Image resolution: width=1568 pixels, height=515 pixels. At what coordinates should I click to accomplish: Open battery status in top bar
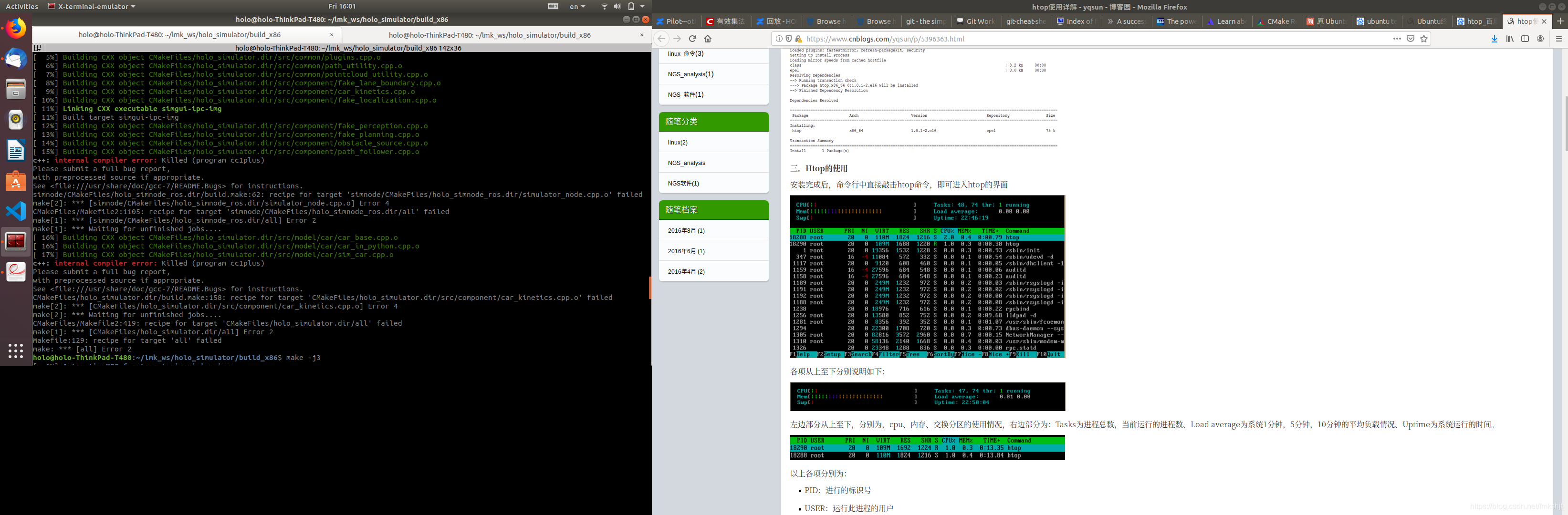coord(631,6)
